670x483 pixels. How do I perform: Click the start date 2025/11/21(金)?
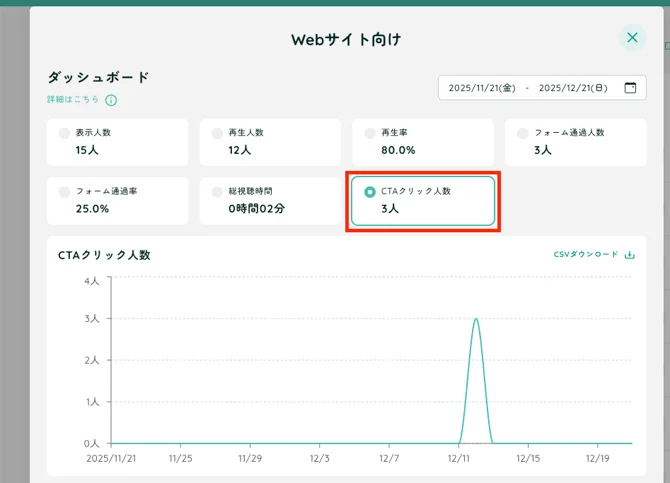click(x=482, y=88)
